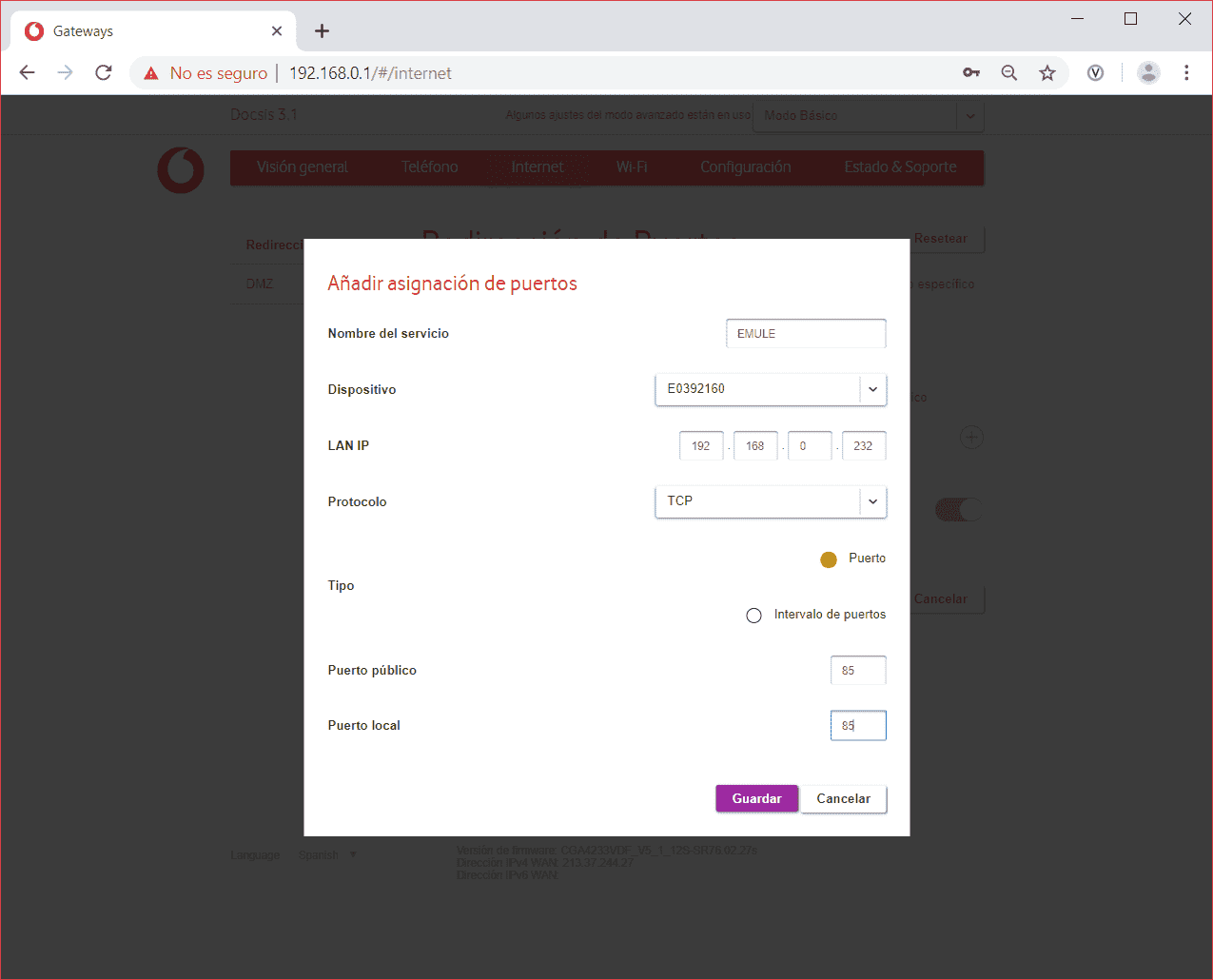Click the 'Dispositivo' label

[x=362, y=390]
